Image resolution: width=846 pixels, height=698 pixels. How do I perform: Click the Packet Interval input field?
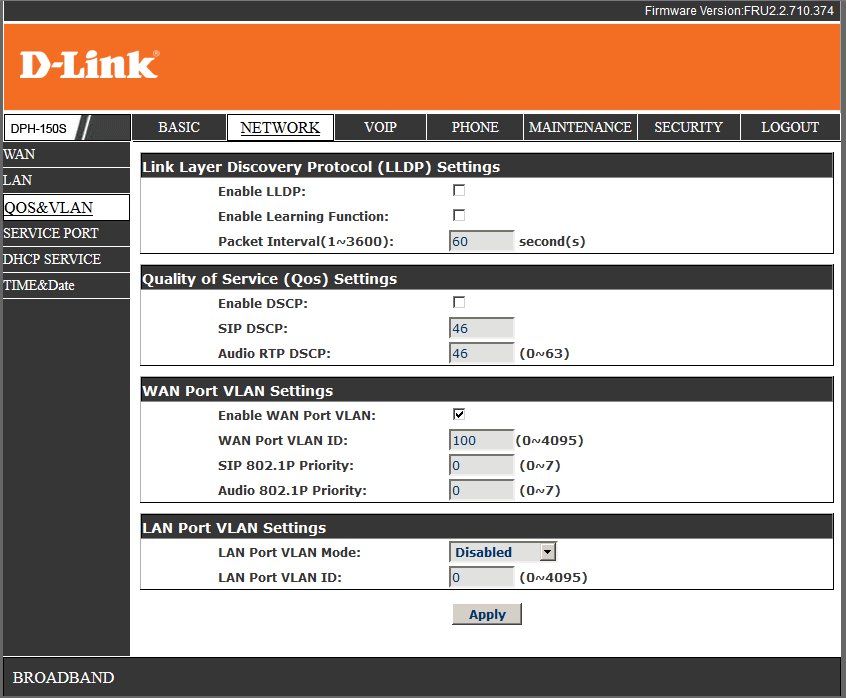[481, 241]
